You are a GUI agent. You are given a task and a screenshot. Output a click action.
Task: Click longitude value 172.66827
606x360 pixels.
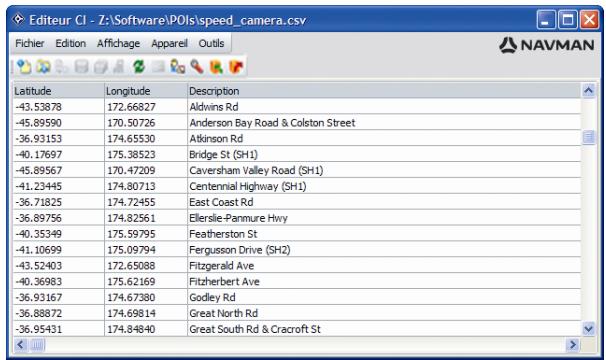[x=131, y=107]
